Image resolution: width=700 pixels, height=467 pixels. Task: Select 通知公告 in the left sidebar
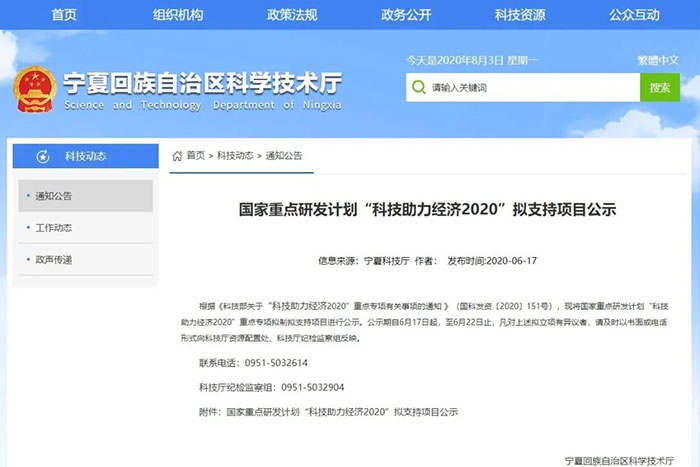[x=54, y=196]
